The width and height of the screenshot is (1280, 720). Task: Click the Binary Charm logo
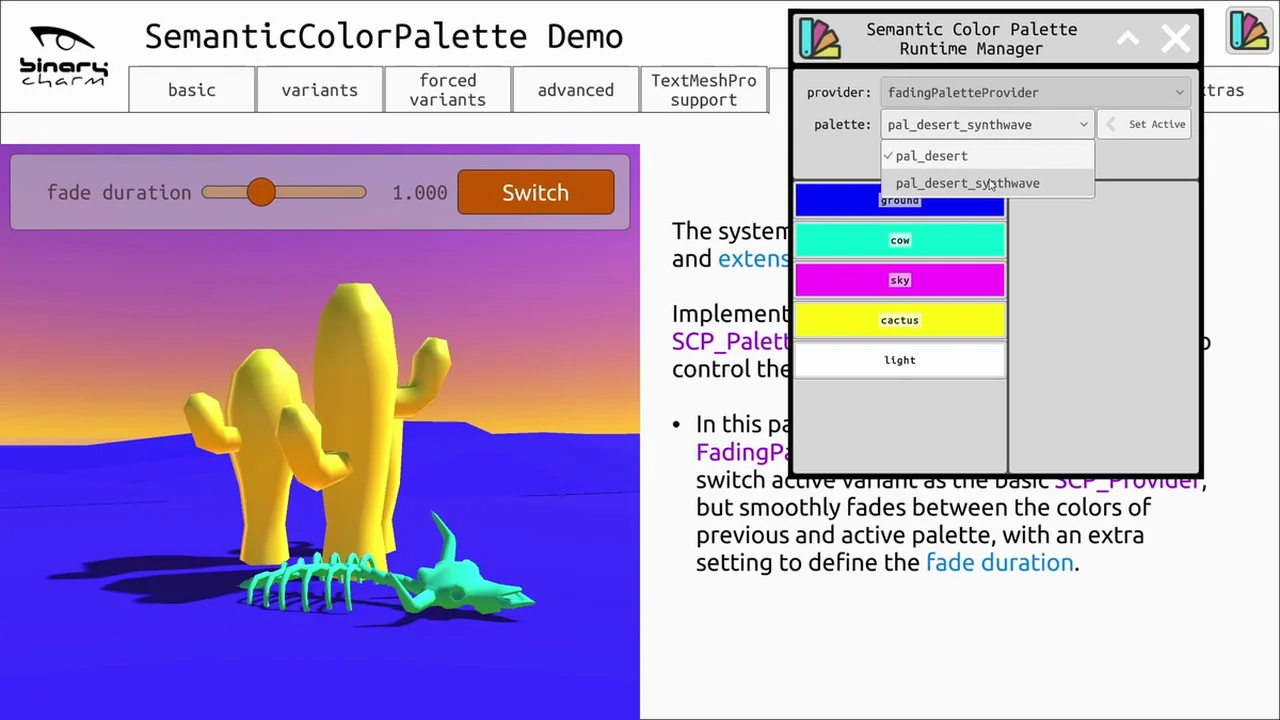point(64,57)
